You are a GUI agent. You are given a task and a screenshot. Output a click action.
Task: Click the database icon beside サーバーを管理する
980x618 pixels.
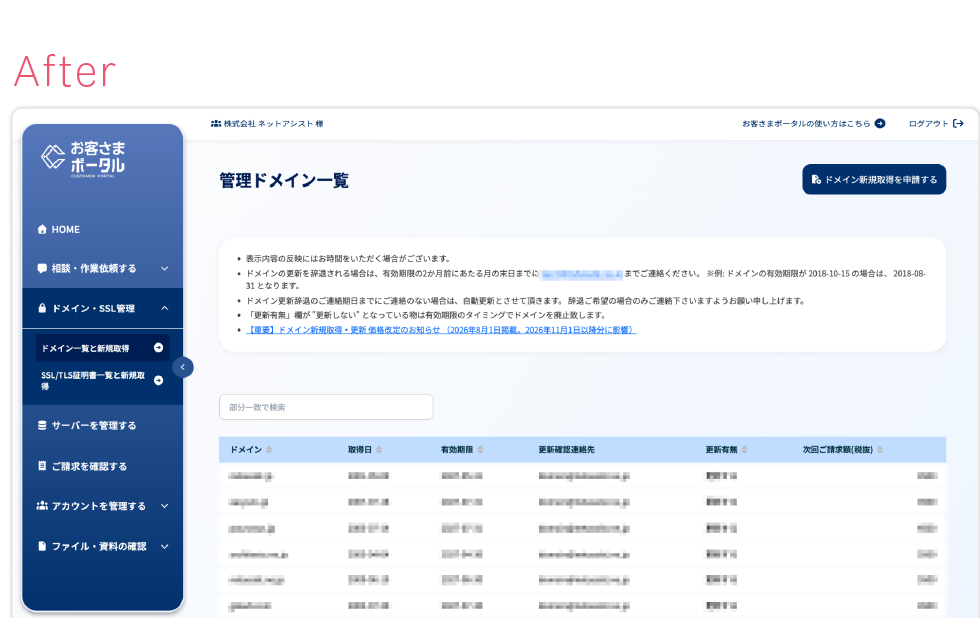pos(42,426)
